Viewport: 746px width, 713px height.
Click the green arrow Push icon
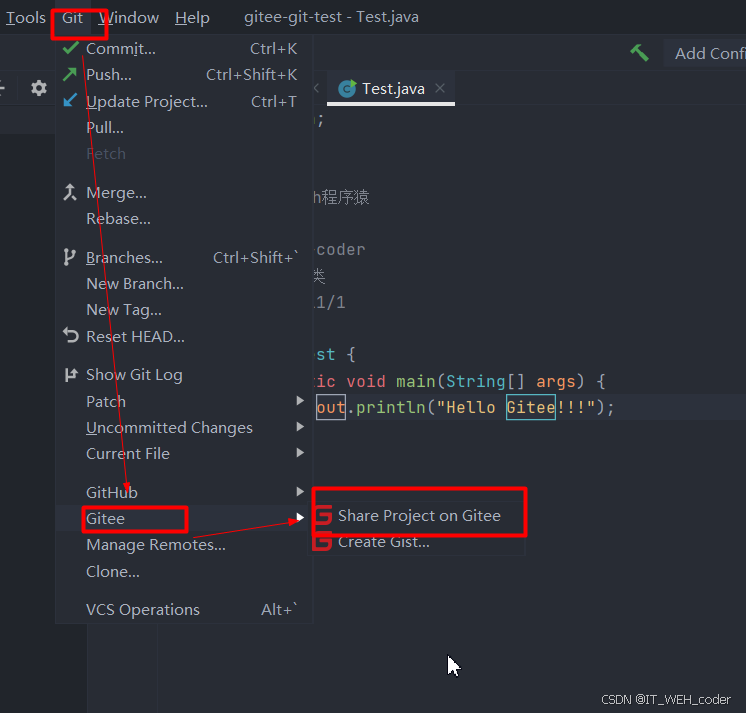(x=70, y=74)
